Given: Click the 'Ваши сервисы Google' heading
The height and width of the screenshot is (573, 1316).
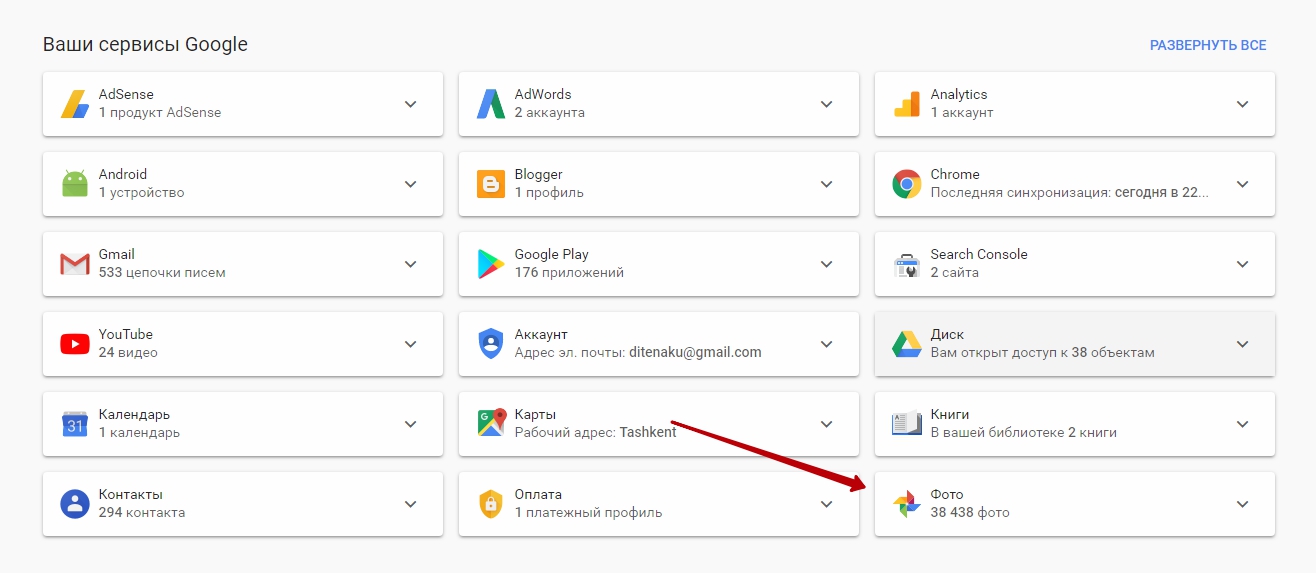Looking at the screenshot, I should click(x=145, y=45).
